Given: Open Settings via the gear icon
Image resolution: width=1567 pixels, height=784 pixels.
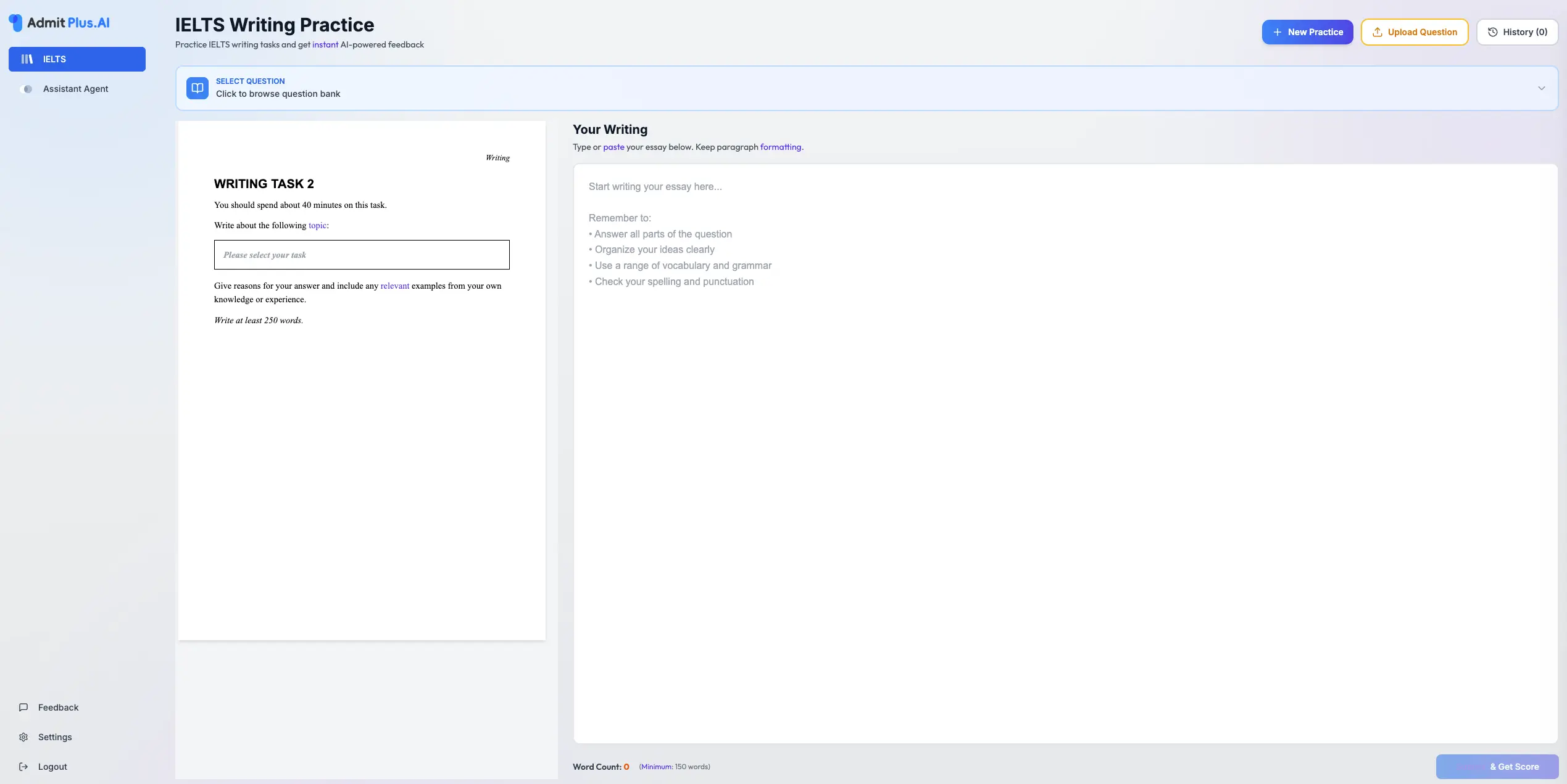Looking at the screenshot, I should pyautogui.click(x=23, y=737).
